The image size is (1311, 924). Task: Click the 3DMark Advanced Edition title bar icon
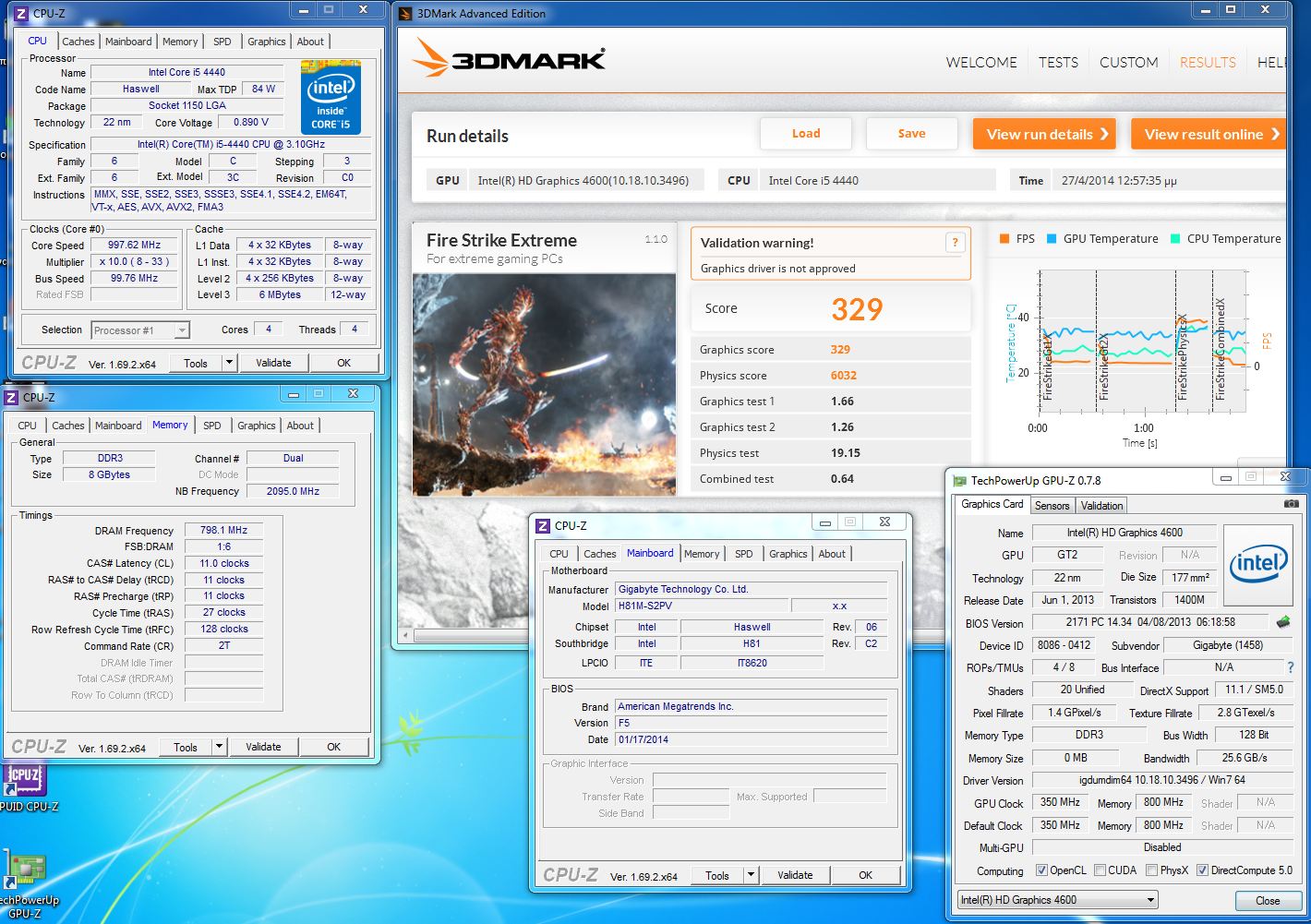tap(406, 13)
